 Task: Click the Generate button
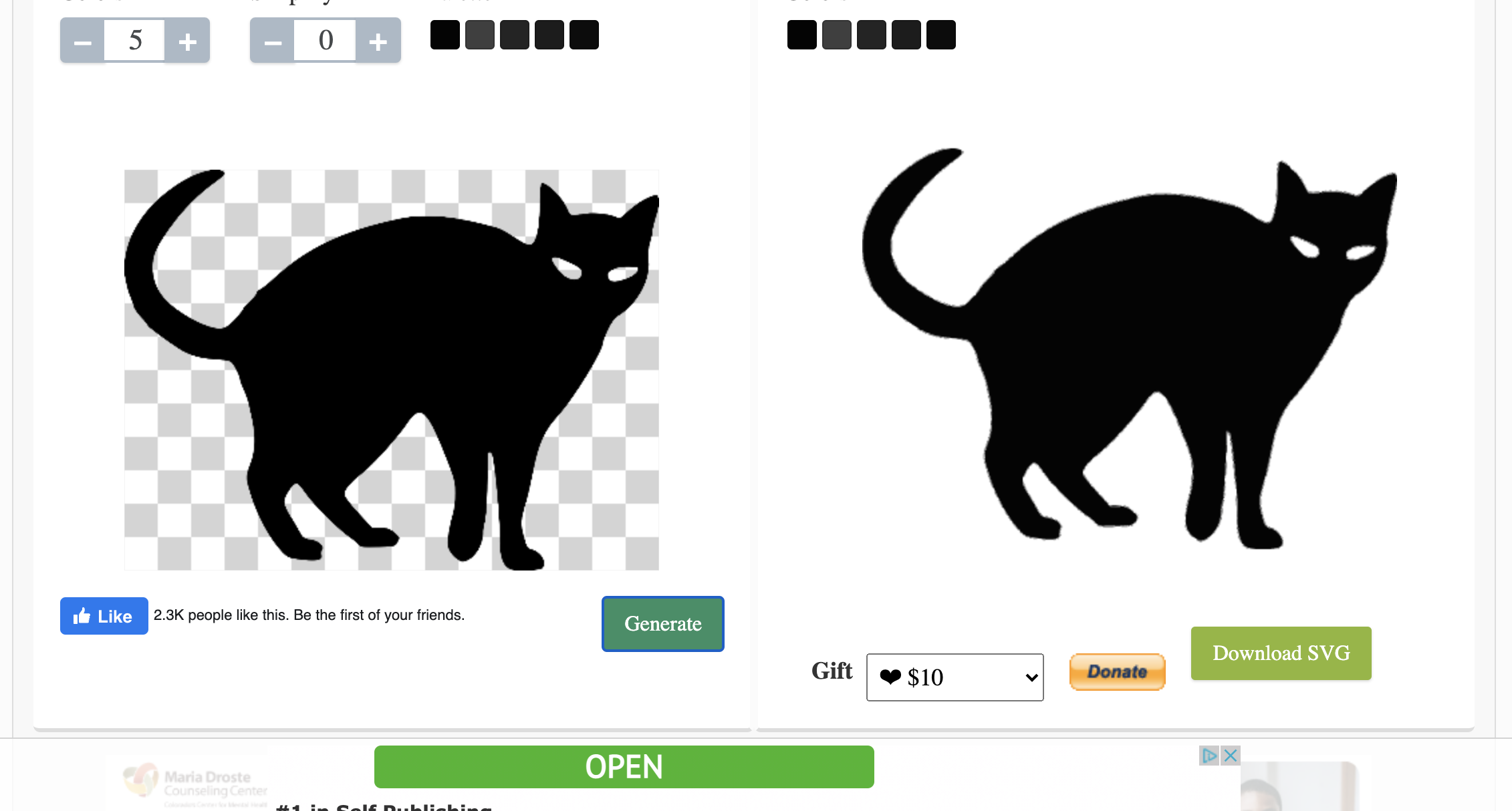tap(663, 623)
